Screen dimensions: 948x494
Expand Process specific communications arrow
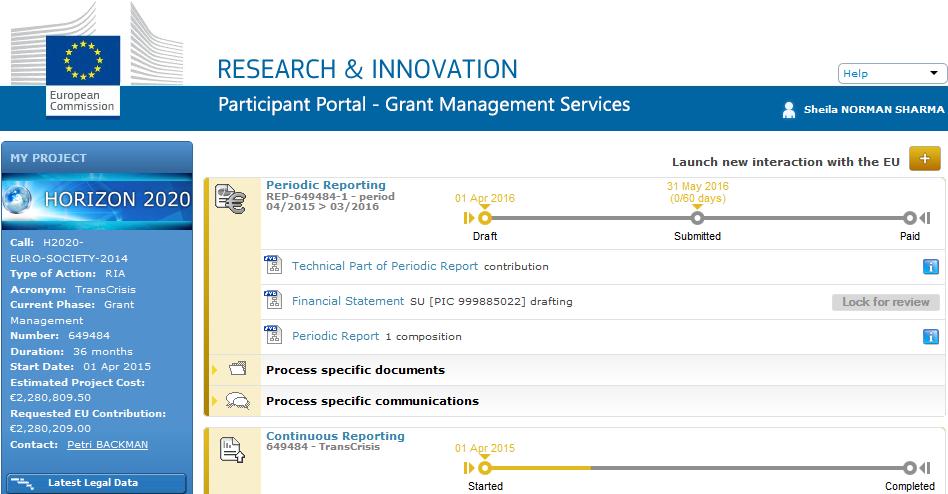[x=215, y=401]
